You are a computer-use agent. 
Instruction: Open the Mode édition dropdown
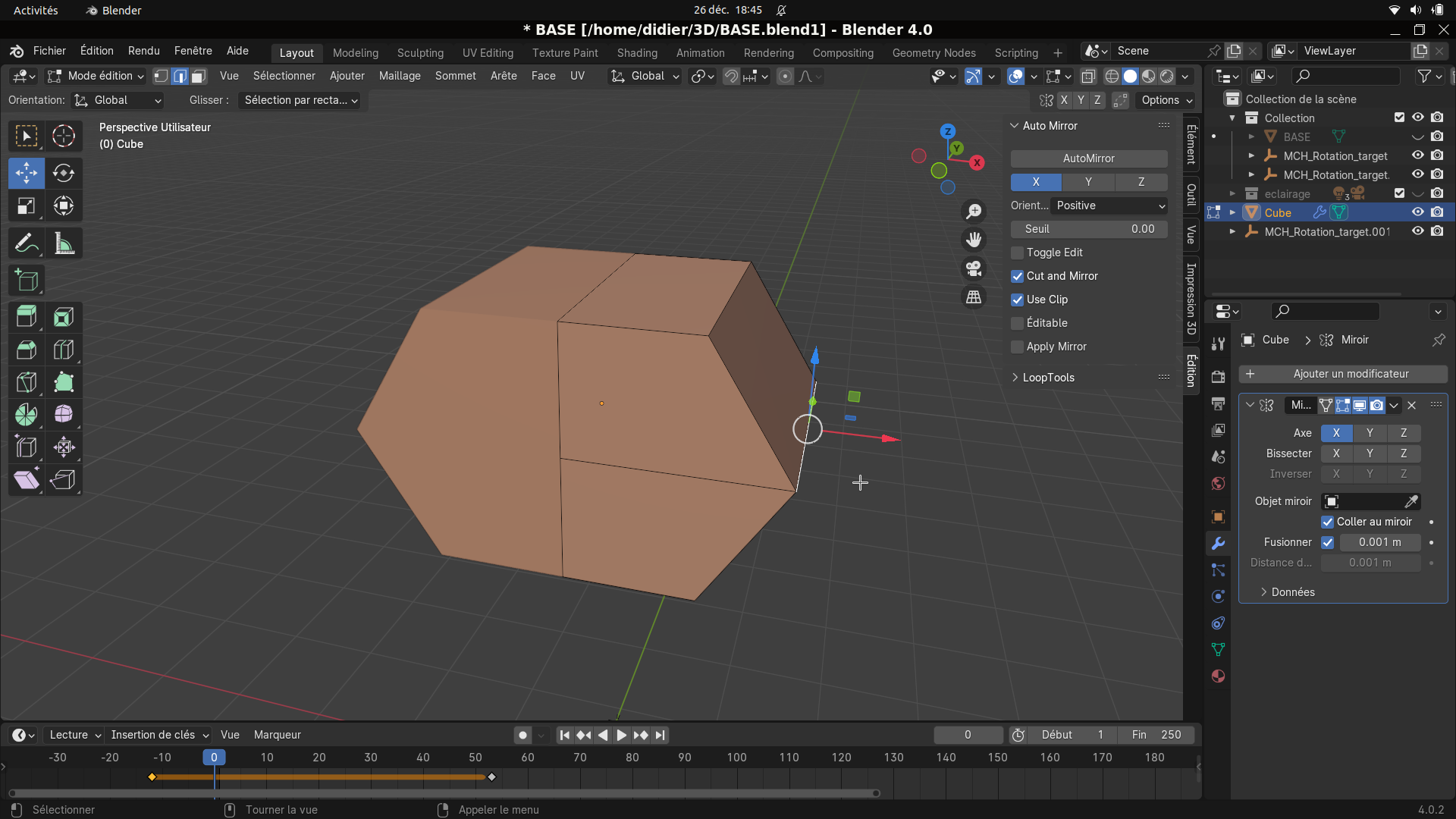[x=96, y=76]
